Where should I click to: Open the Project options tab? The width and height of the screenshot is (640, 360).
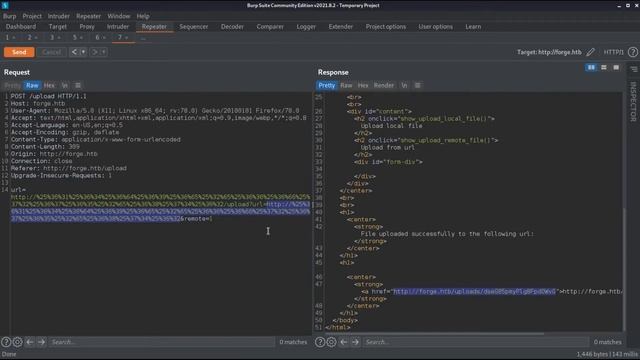click(x=386, y=27)
